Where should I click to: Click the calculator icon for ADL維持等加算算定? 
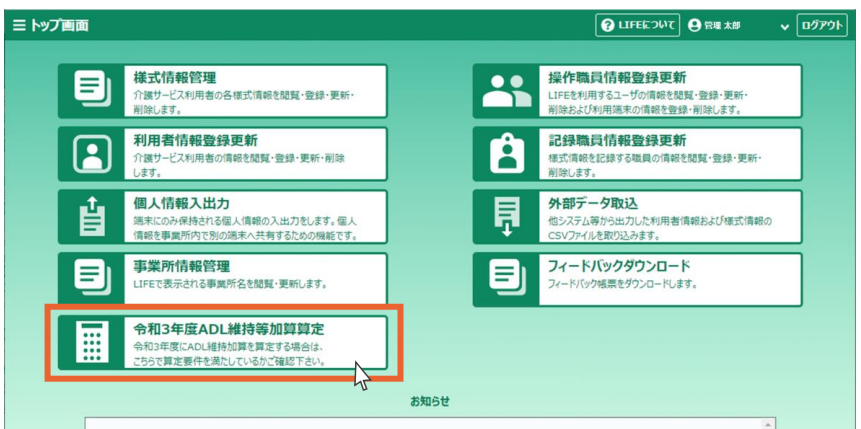pos(92,342)
